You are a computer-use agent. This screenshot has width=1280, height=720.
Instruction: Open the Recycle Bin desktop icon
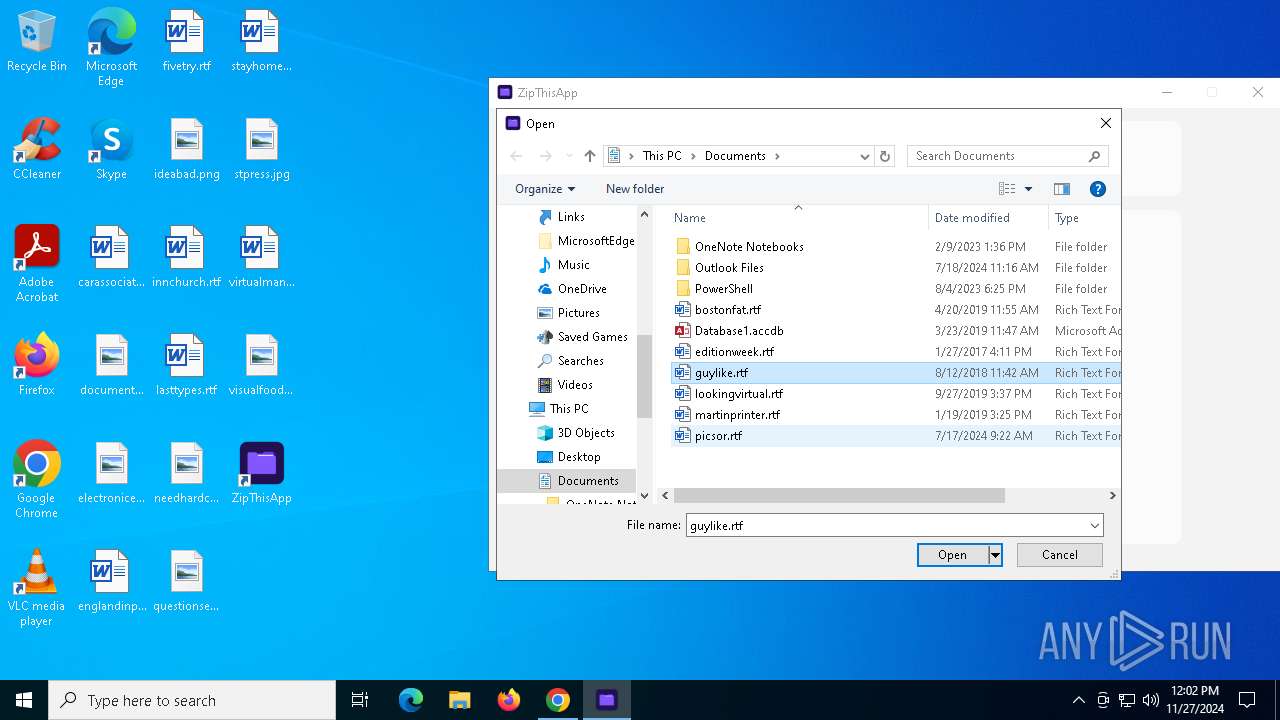[37, 42]
